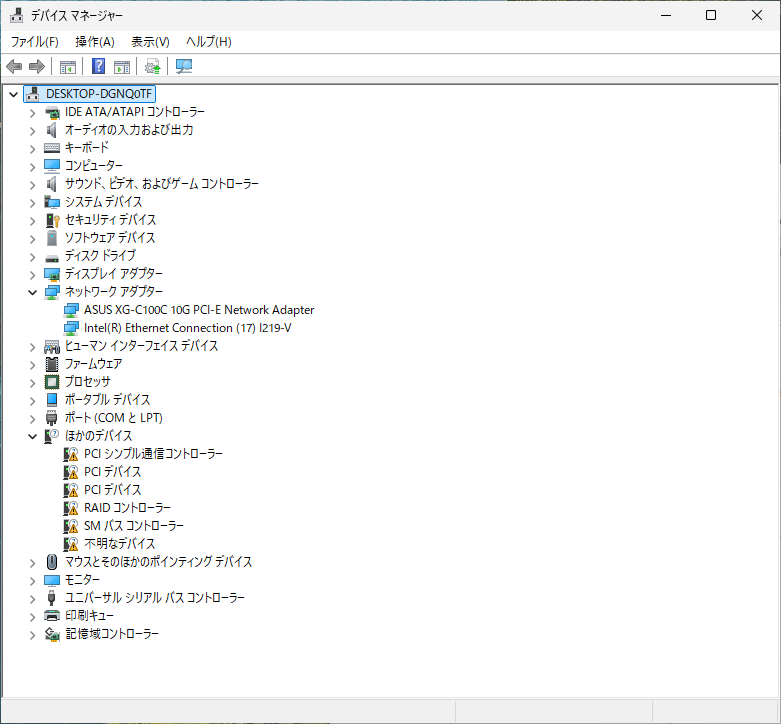The width and height of the screenshot is (781, 724).
Task: Click the セキュリティ デバイス key icon
Action: point(52,220)
